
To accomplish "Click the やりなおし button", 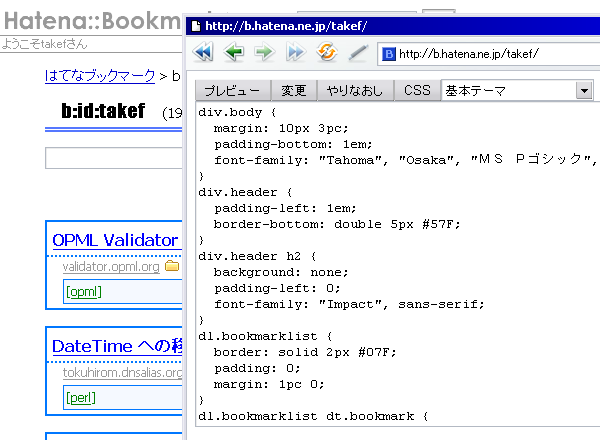I will point(355,90).
